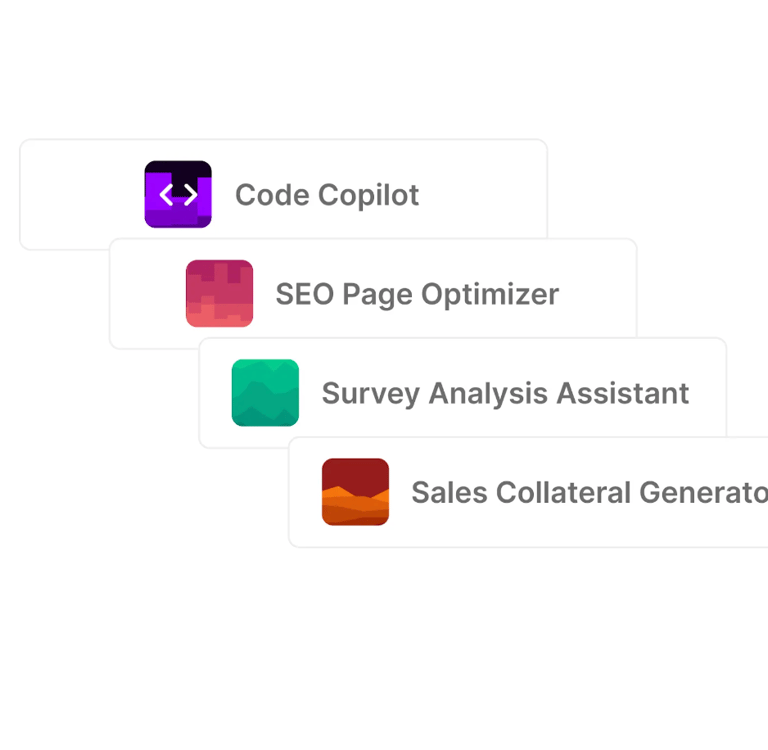Click the word "Assistant" in third card

[622, 393]
